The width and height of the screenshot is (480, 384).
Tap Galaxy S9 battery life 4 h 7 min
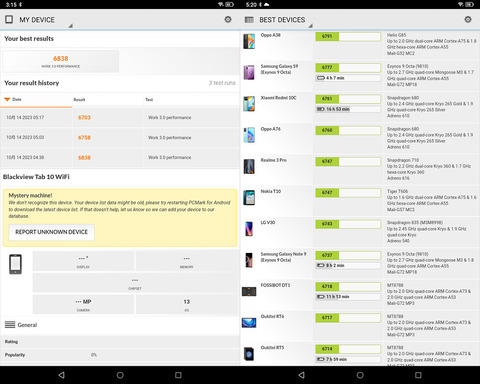[348, 78]
